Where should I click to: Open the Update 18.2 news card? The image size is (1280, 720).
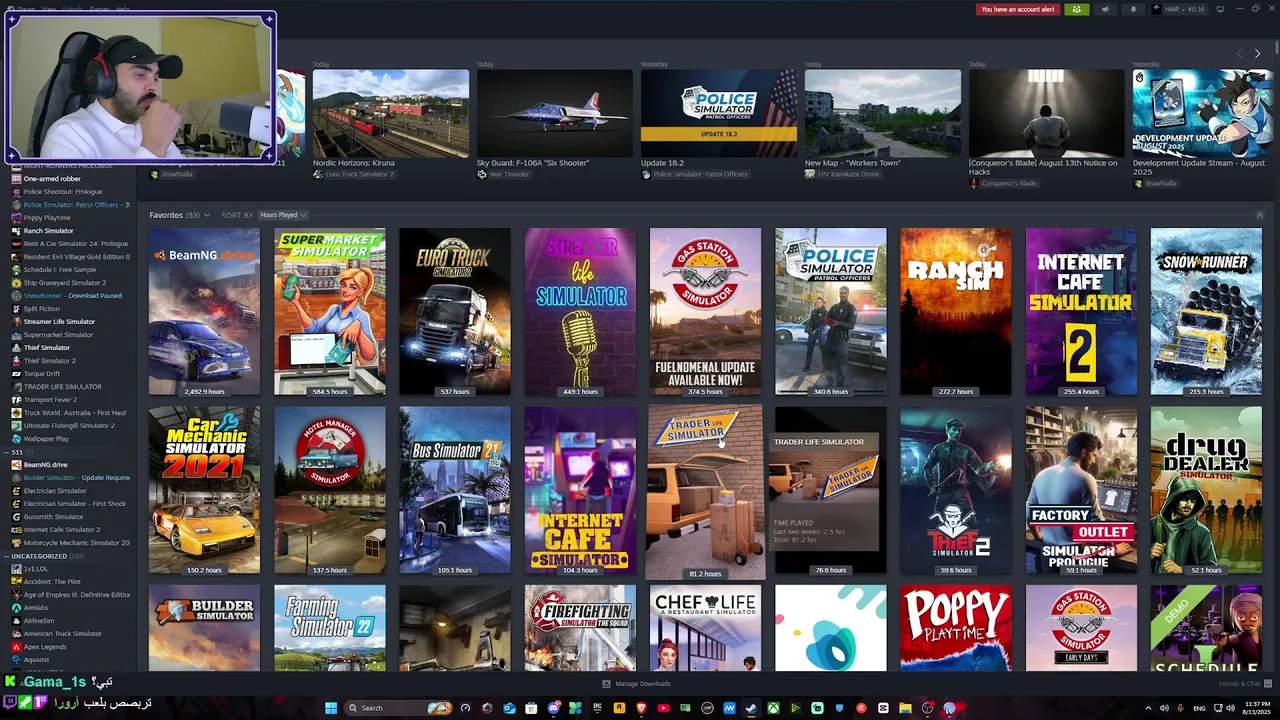point(718,113)
